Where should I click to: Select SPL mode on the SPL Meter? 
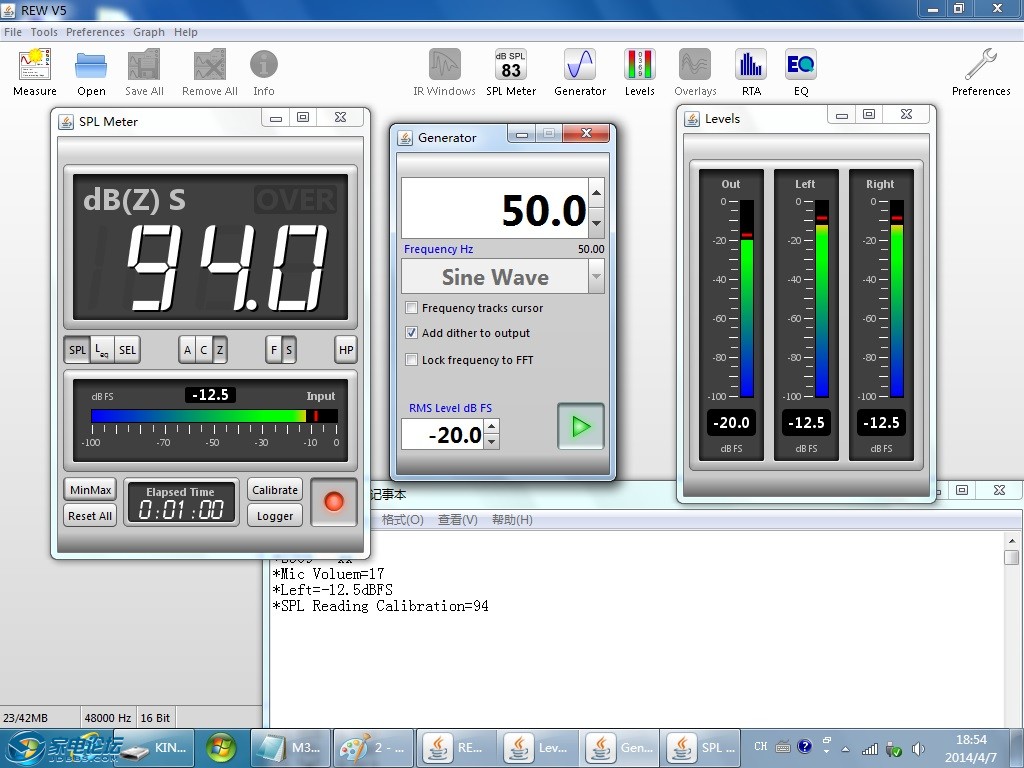click(x=78, y=350)
